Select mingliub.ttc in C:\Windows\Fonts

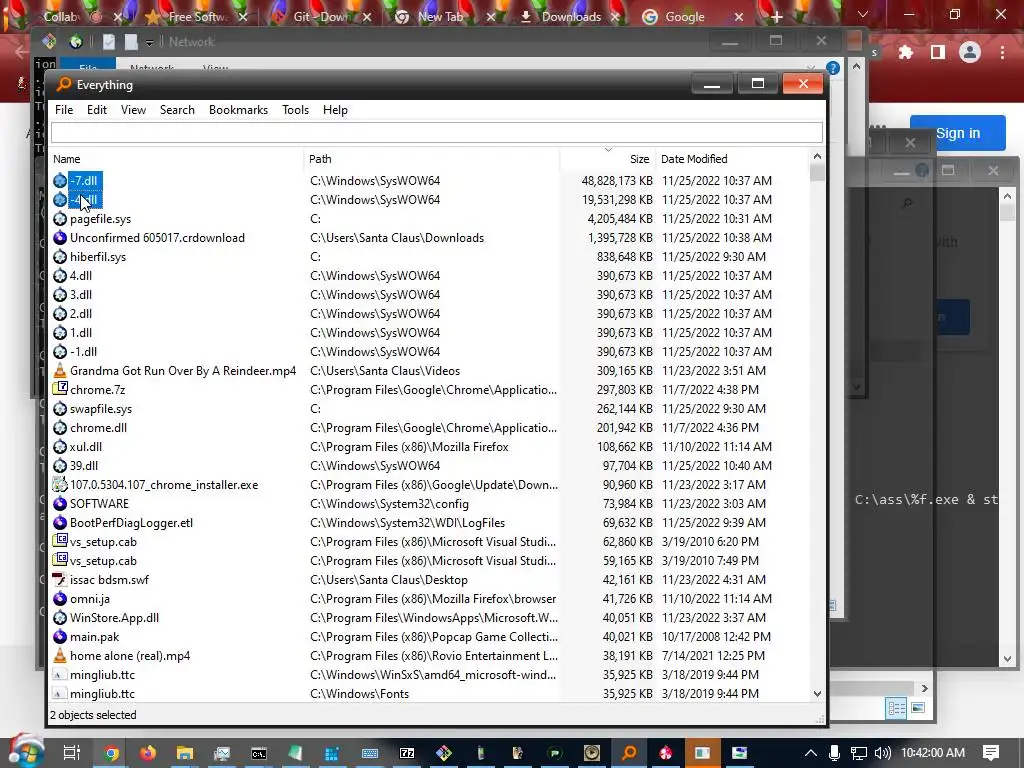point(429,694)
